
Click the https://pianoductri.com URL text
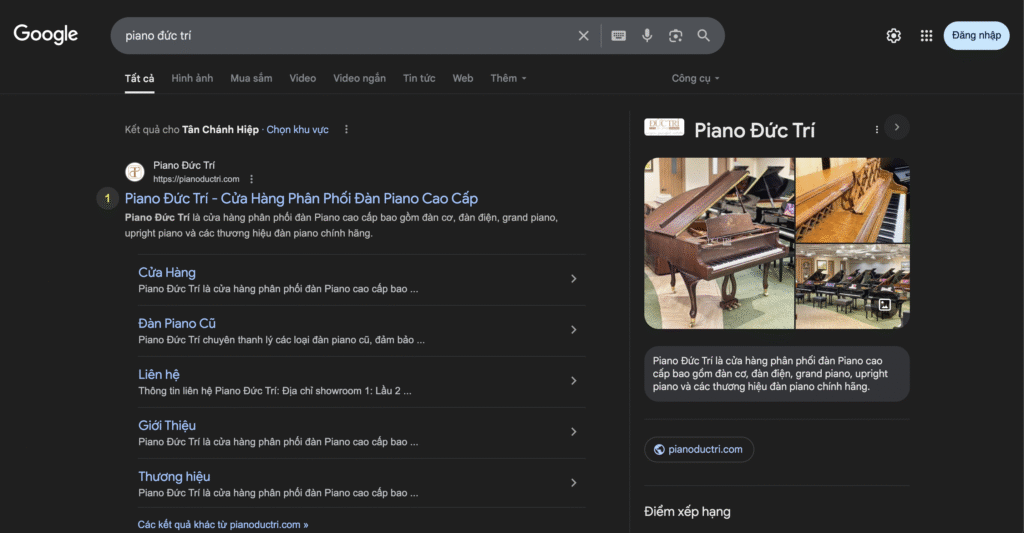pos(196,179)
